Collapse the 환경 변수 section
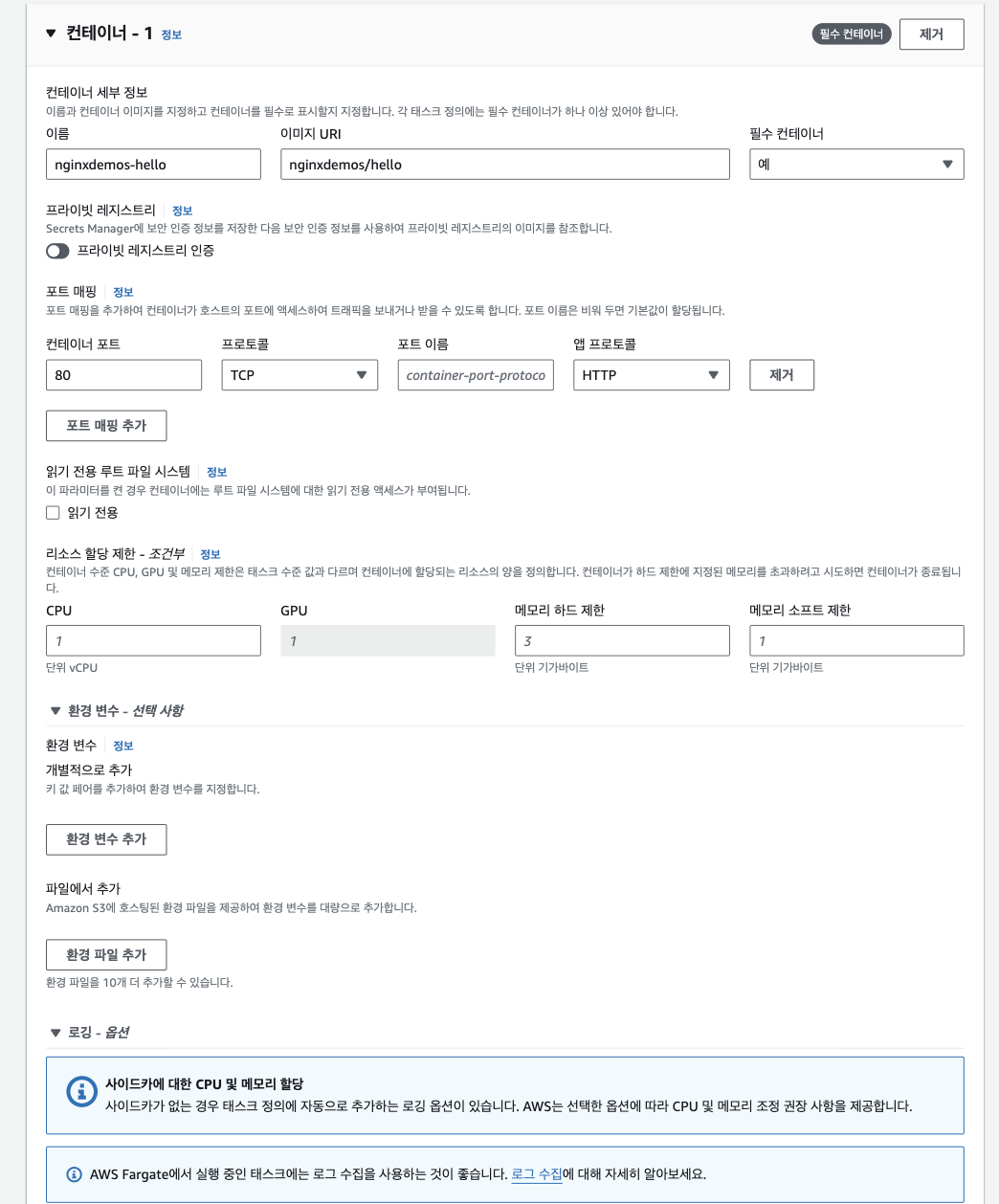 55,711
